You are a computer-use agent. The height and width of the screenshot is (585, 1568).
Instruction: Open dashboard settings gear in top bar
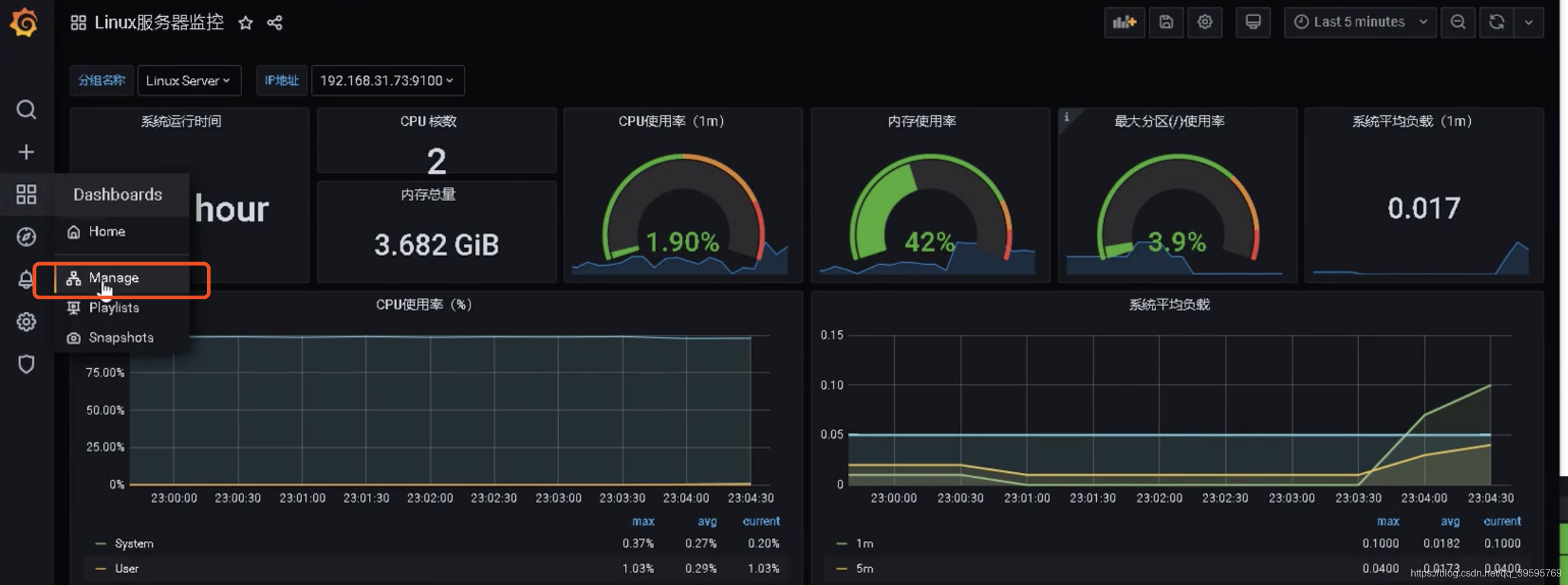click(x=1204, y=22)
